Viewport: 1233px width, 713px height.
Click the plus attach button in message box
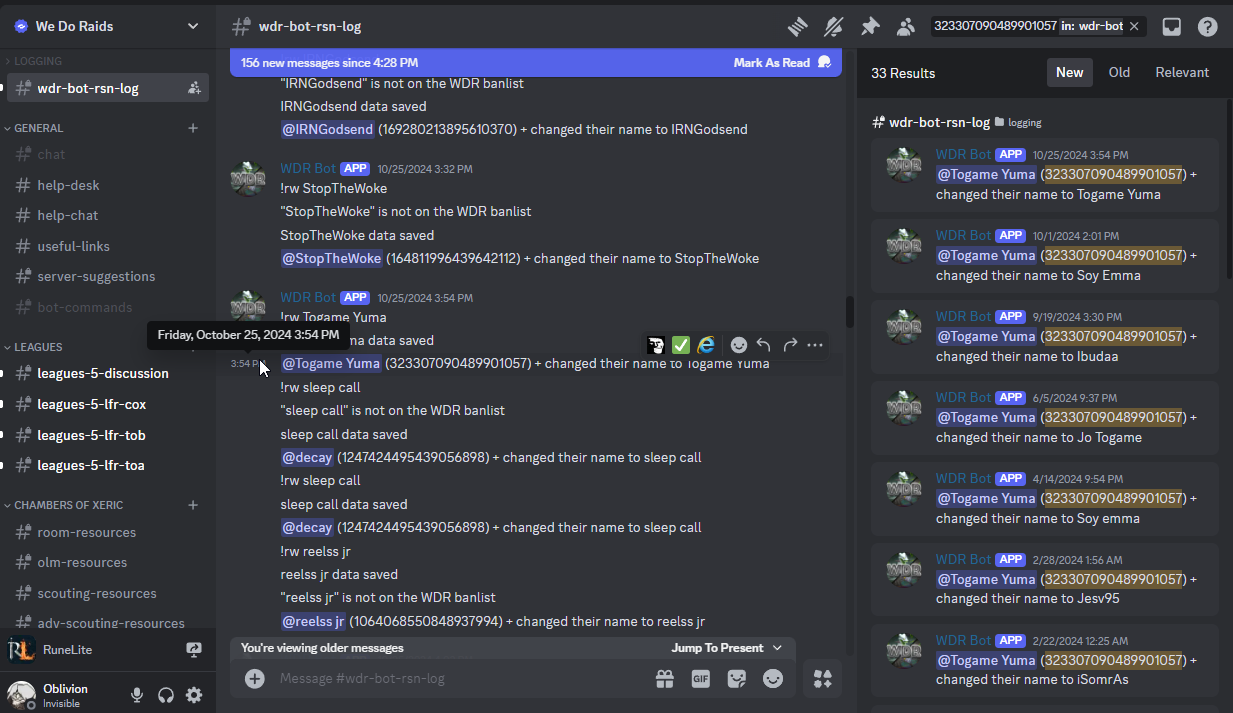coord(255,678)
